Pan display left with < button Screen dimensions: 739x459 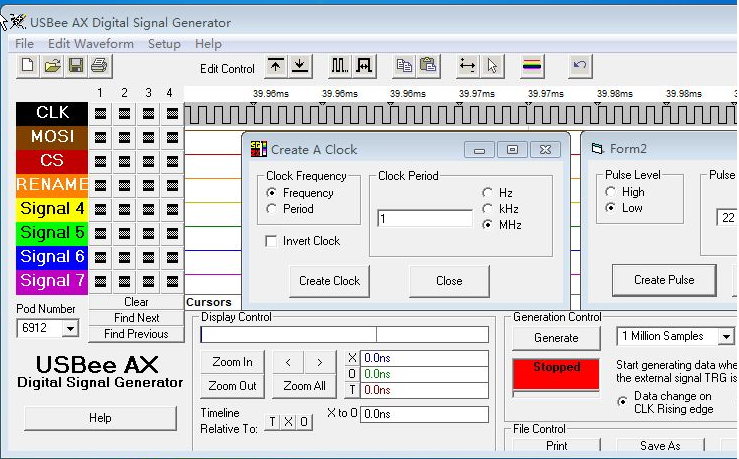point(288,362)
